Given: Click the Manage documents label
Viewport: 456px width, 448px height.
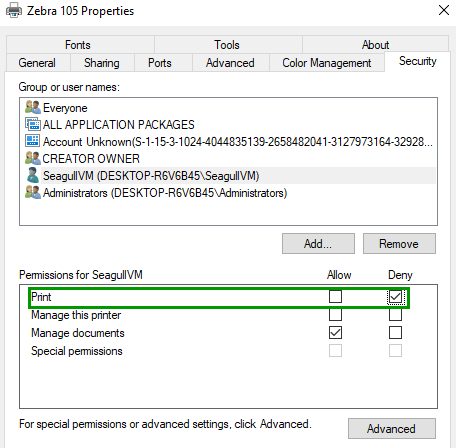Looking at the screenshot, I should click(x=78, y=333).
